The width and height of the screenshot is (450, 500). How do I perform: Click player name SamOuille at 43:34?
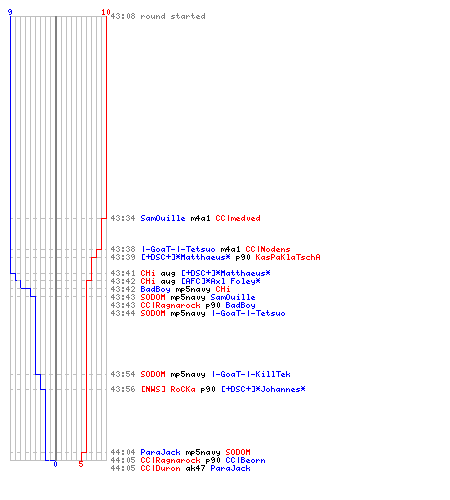coord(163,218)
